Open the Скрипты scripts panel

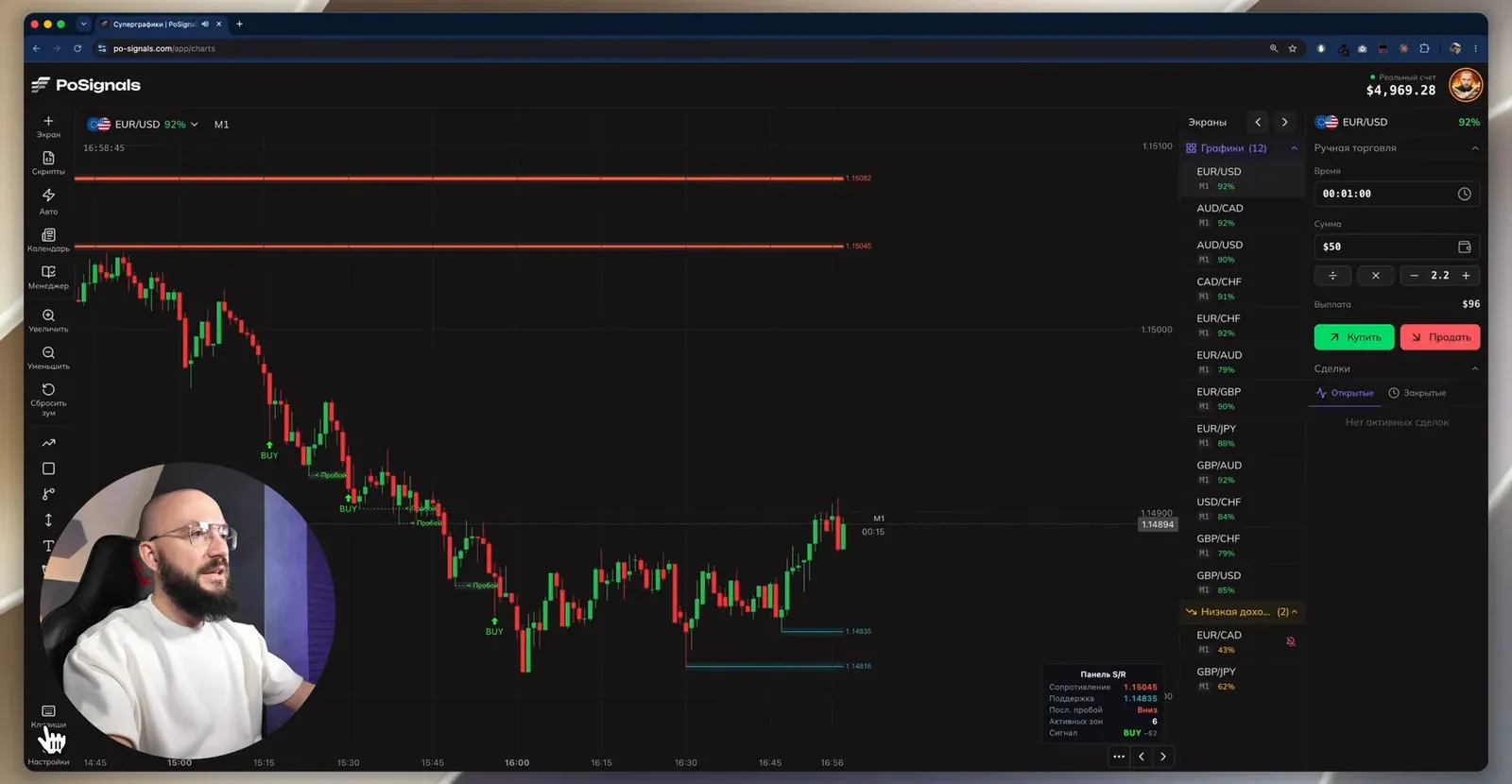(48, 162)
